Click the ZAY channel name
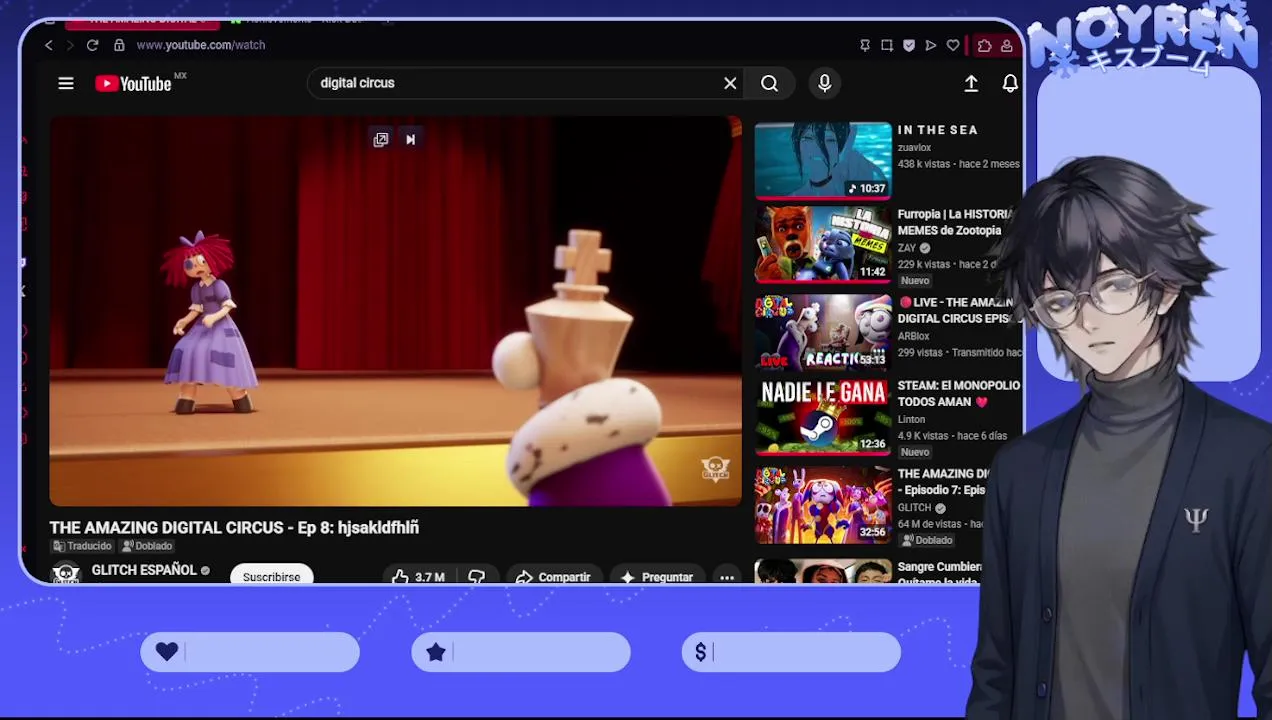The width and height of the screenshot is (1272, 720). (x=906, y=248)
